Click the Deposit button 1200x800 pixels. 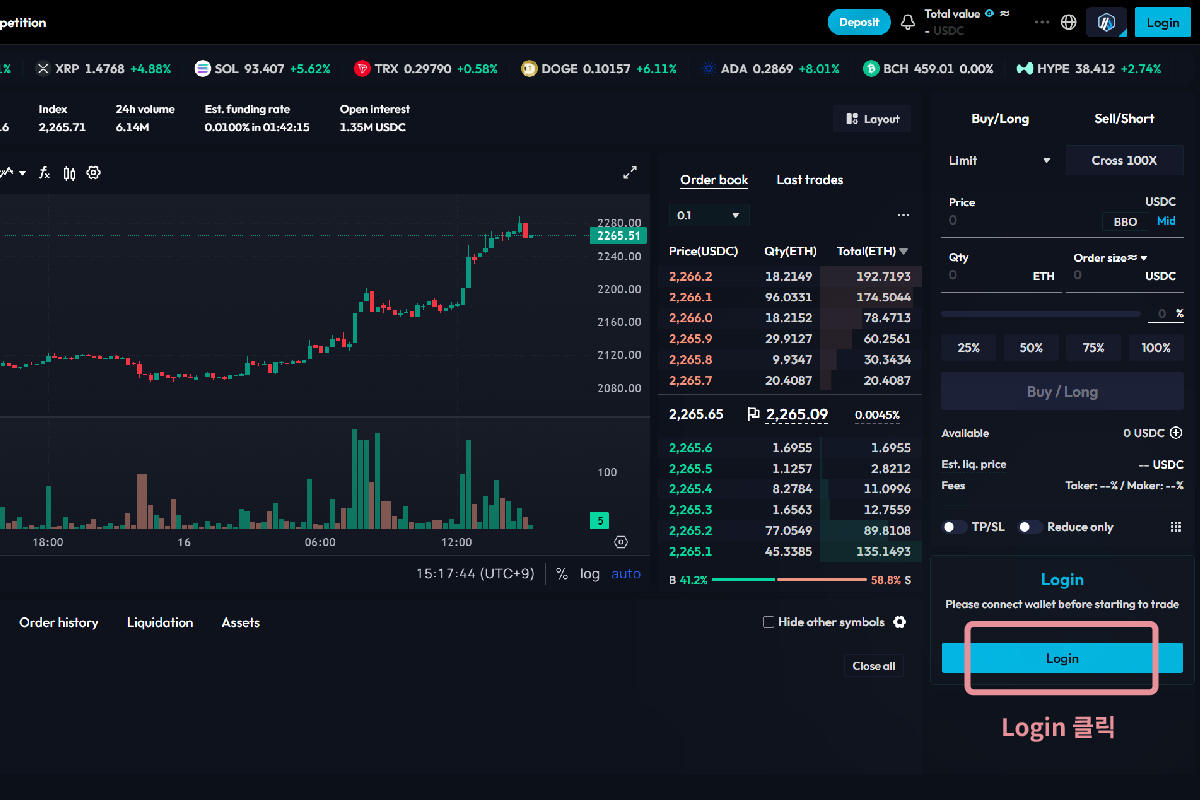[x=858, y=22]
